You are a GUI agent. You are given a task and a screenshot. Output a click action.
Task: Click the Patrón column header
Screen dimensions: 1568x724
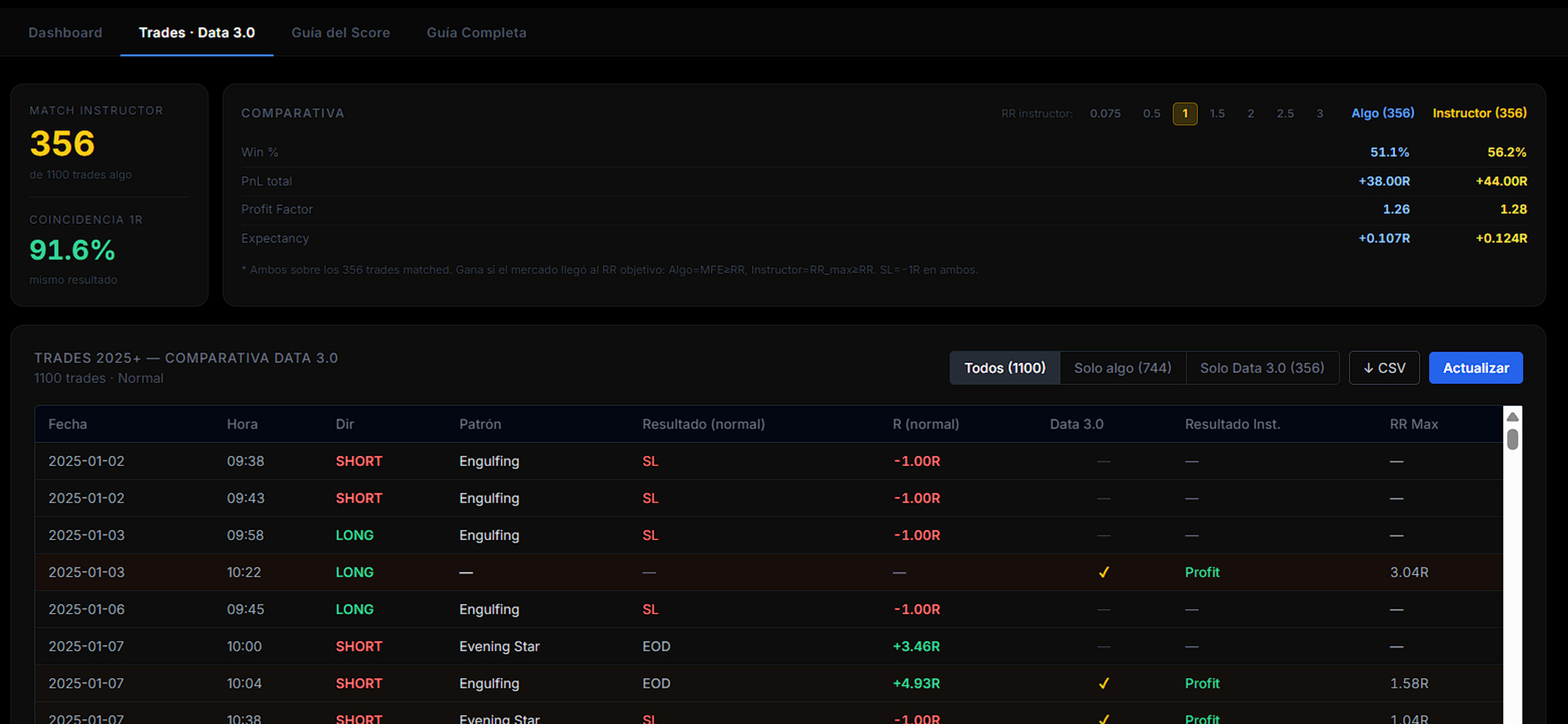[480, 424]
